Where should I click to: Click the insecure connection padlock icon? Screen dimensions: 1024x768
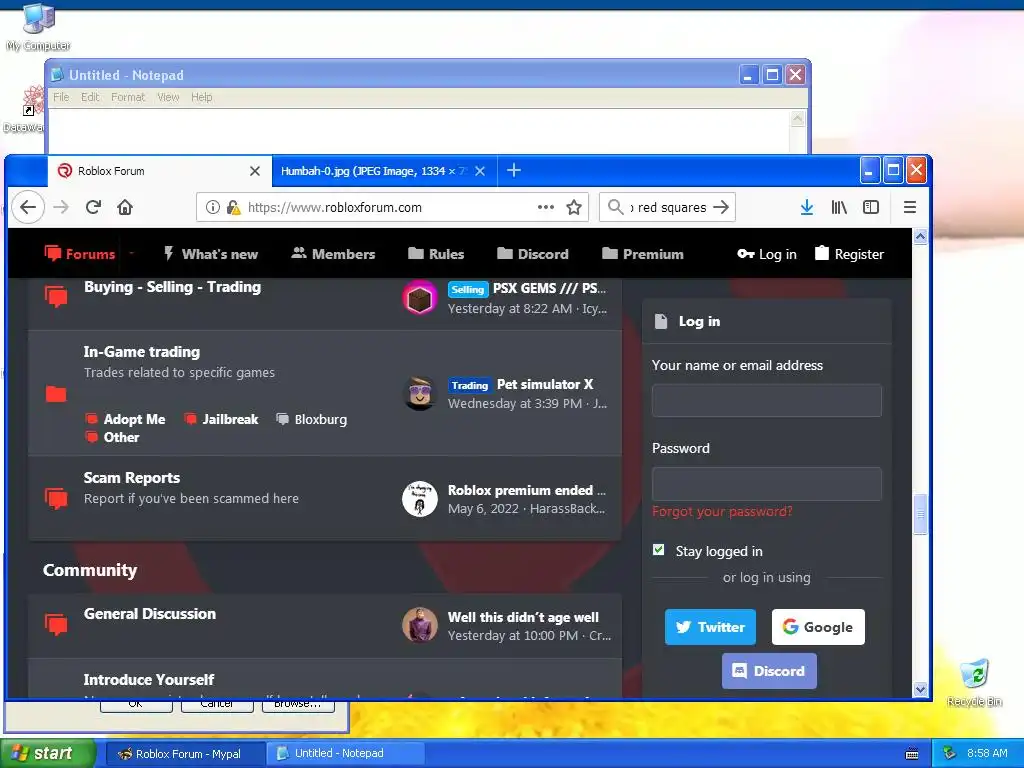[233, 208]
